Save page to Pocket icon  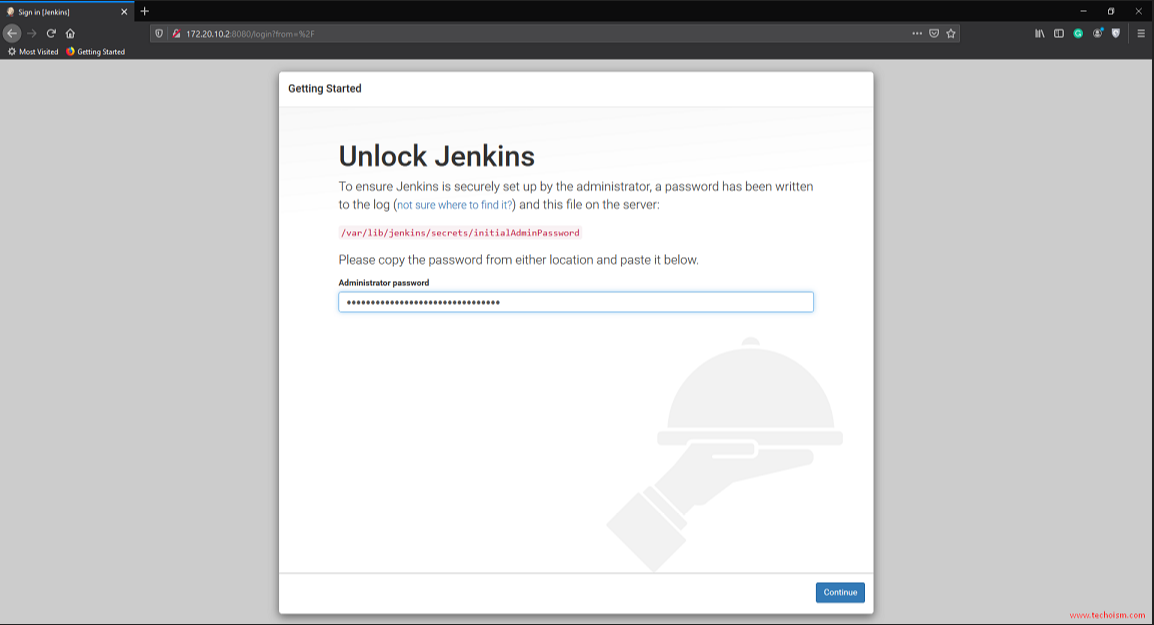(x=934, y=33)
